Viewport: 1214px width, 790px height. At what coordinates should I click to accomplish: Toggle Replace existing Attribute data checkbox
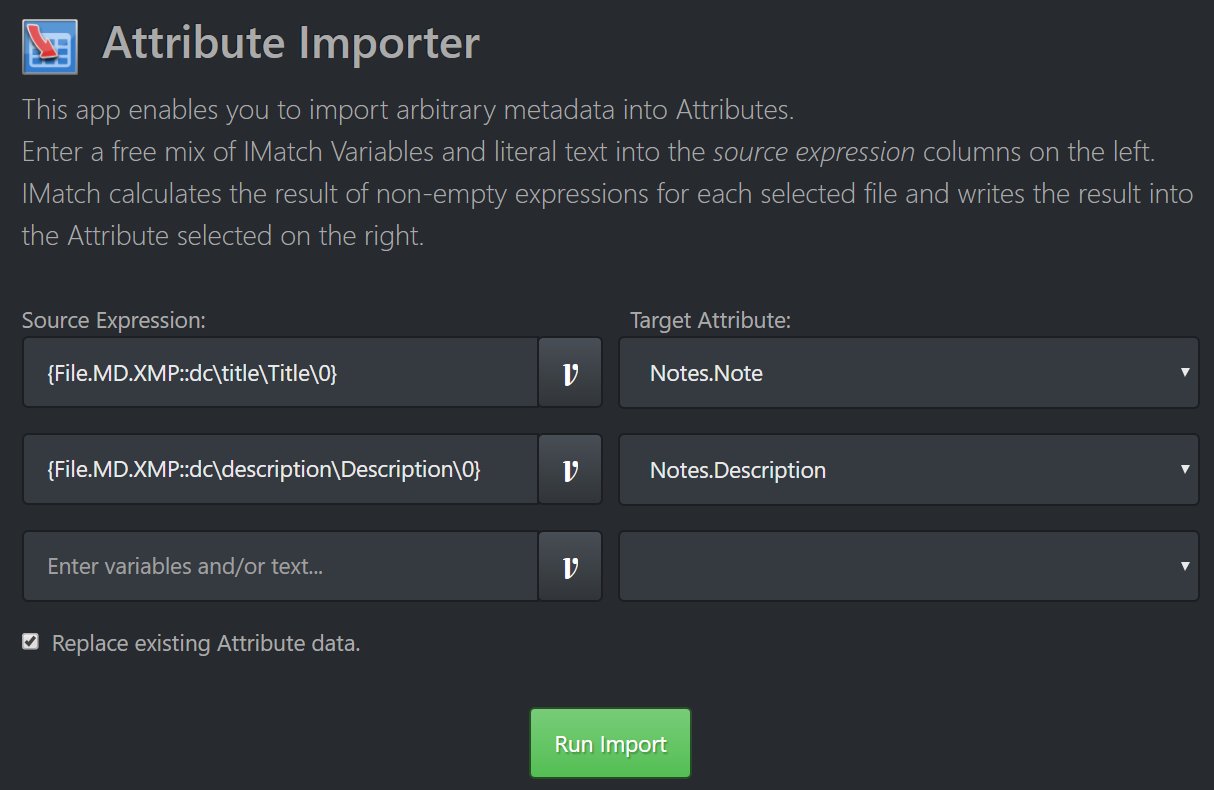click(31, 642)
